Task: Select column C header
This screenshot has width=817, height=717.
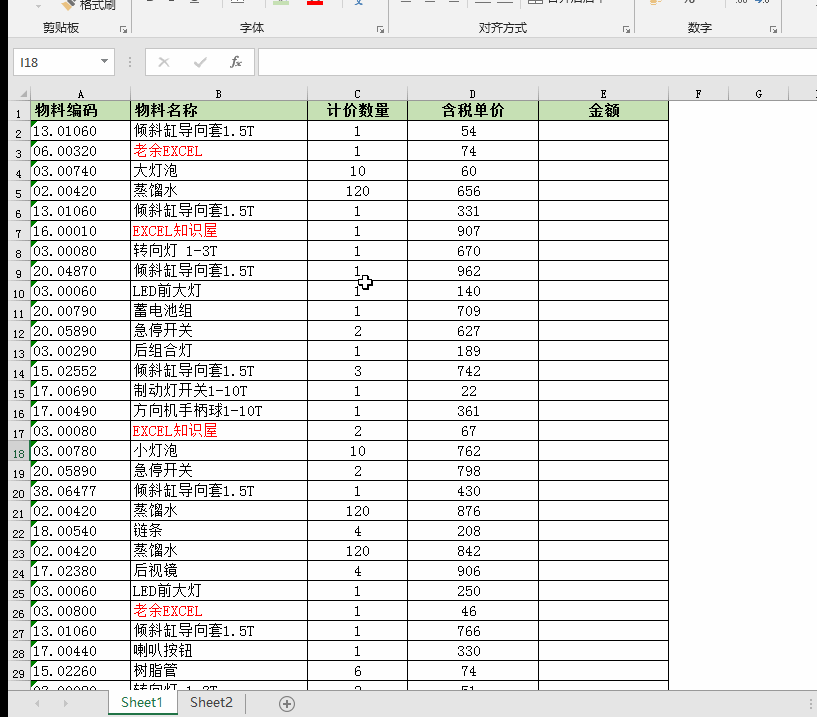Action: [x=357, y=94]
